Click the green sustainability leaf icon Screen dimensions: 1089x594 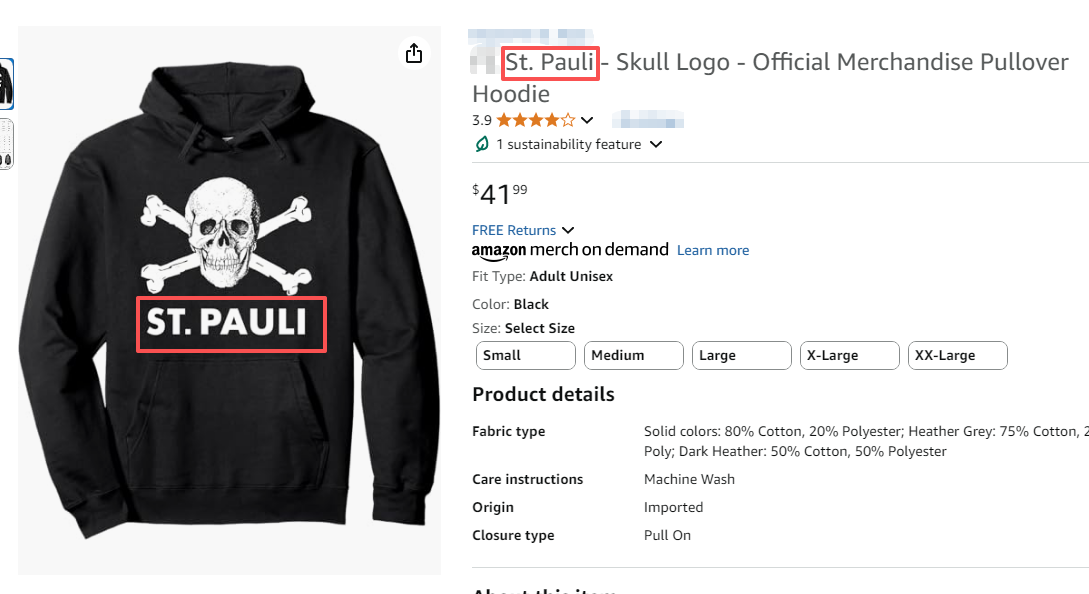[481, 144]
